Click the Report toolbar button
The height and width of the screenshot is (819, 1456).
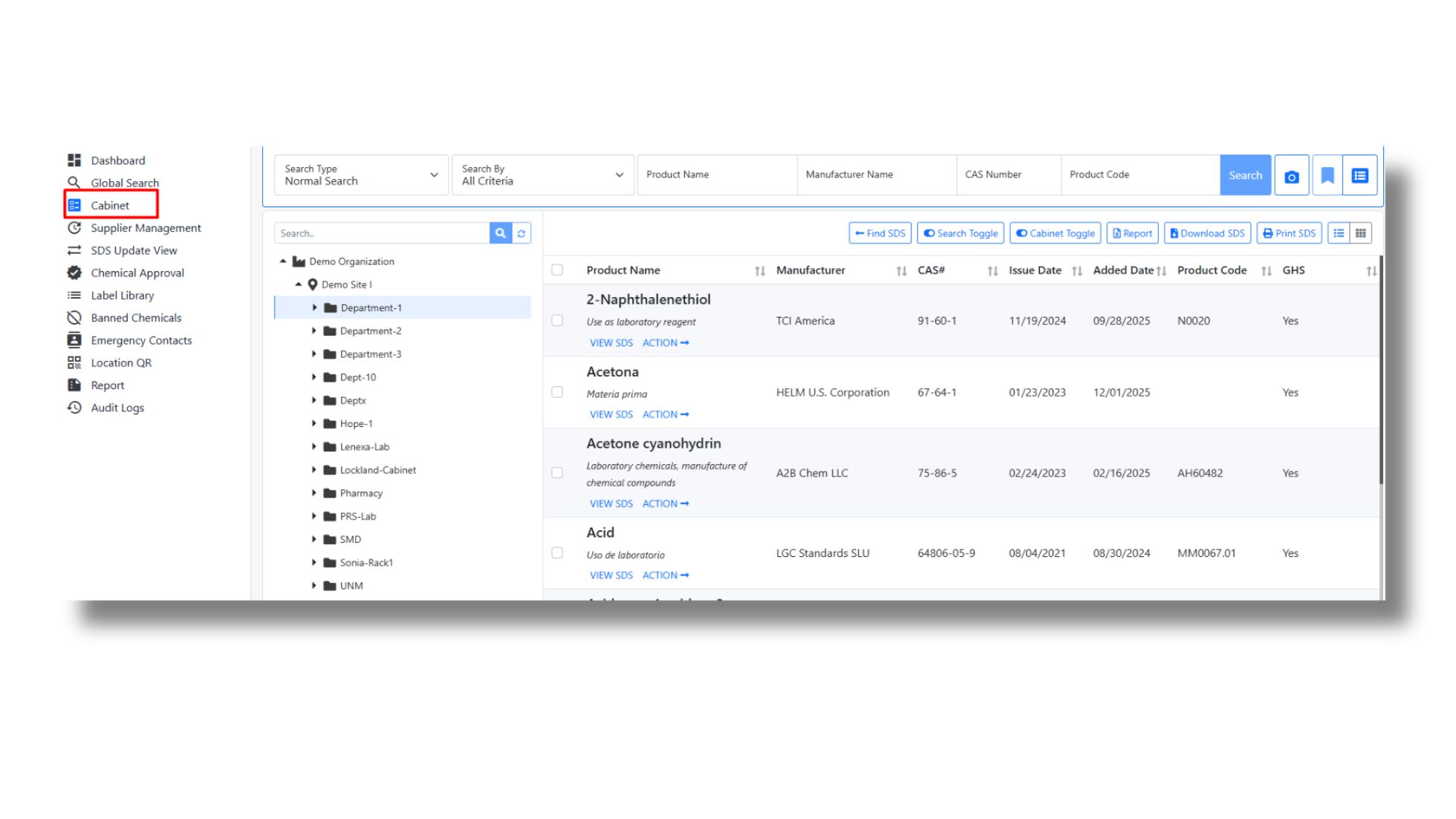coord(1133,233)
